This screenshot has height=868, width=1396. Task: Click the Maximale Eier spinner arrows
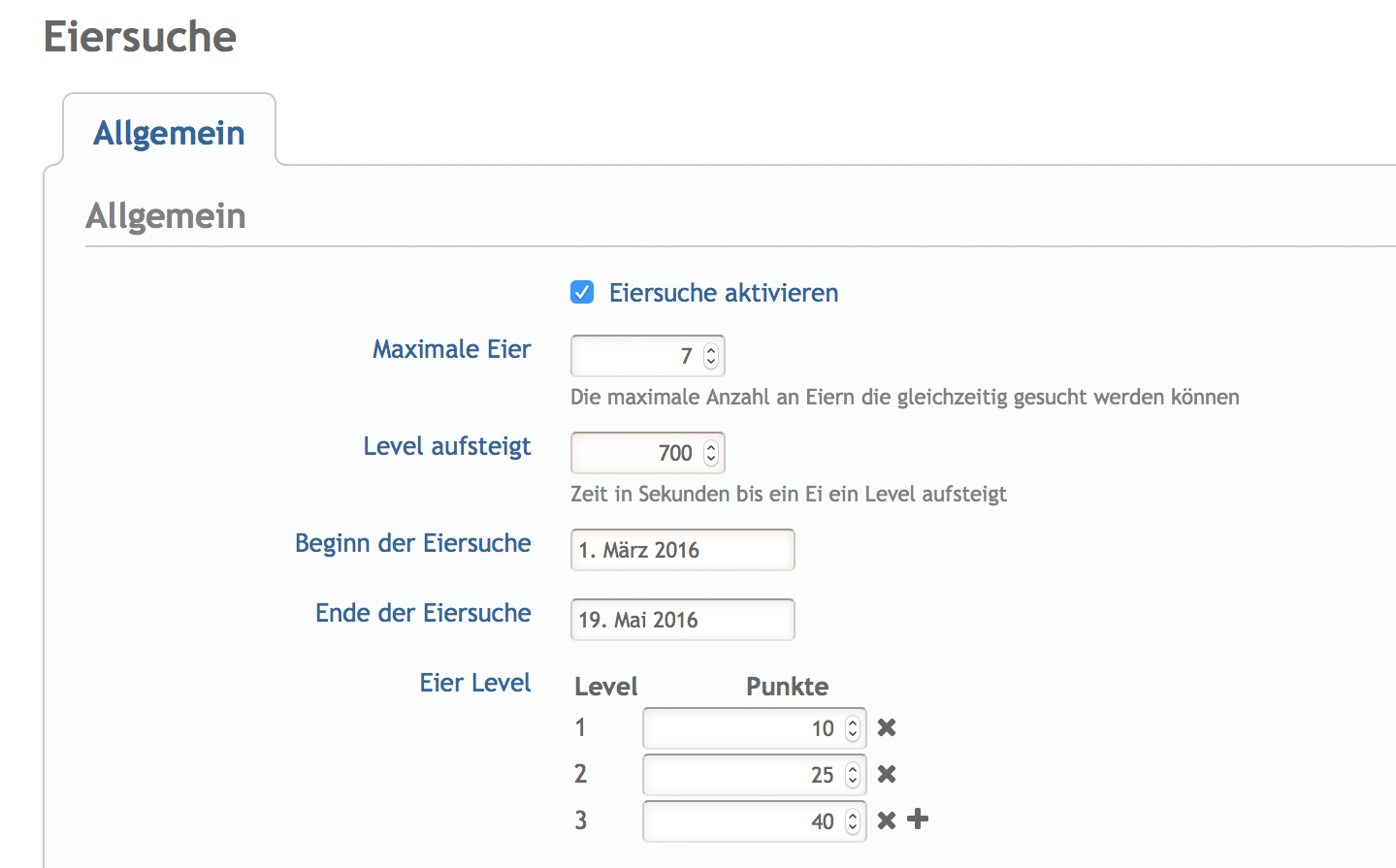[x=711, y=356]
